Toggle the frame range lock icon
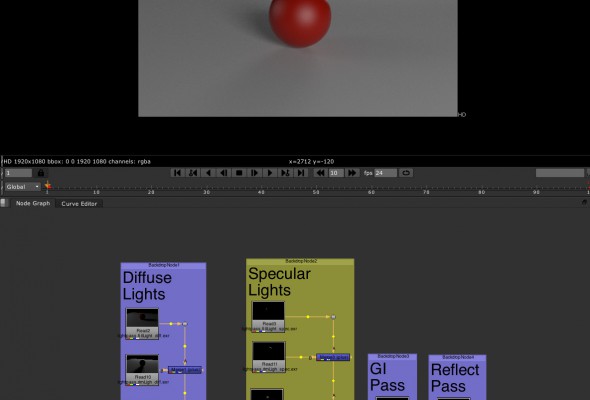 pos(41,173)
